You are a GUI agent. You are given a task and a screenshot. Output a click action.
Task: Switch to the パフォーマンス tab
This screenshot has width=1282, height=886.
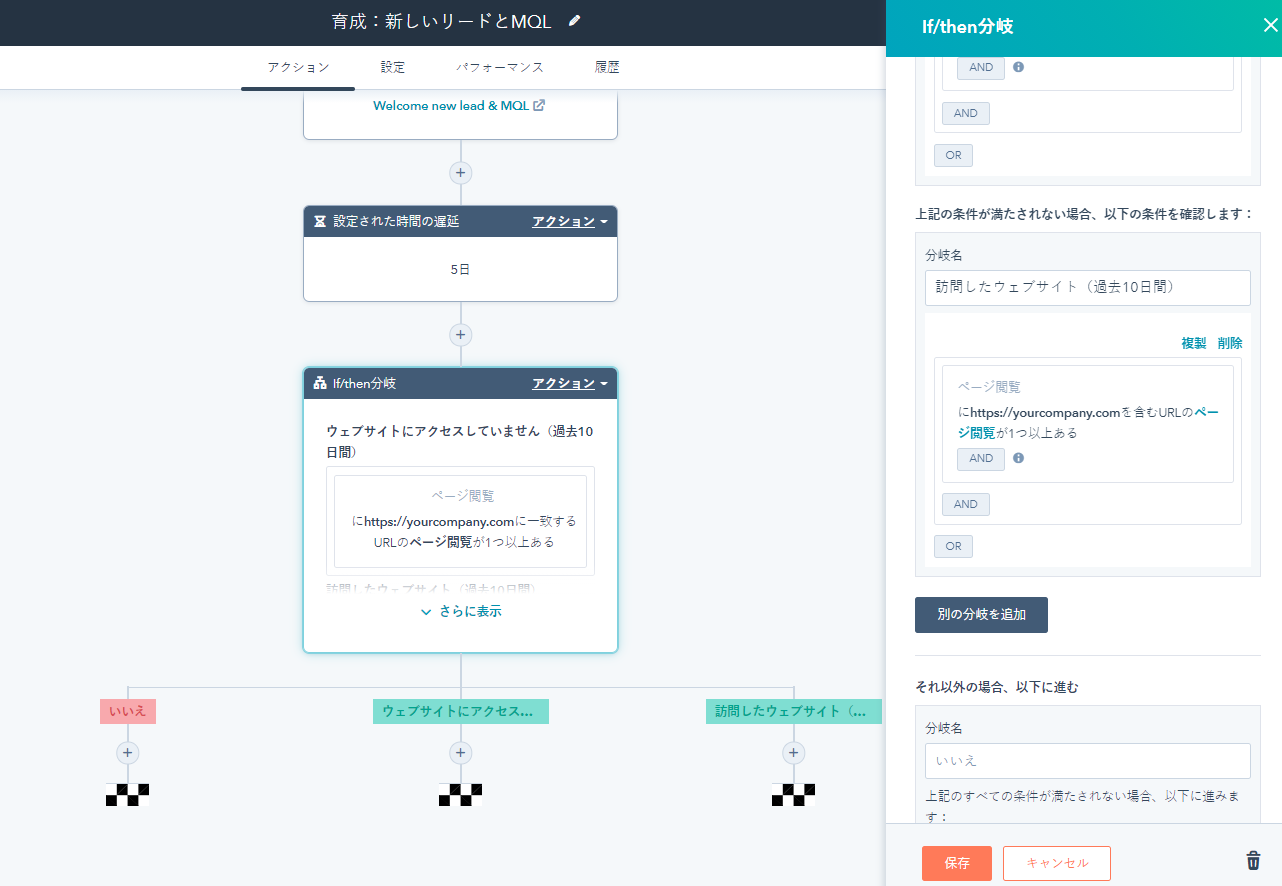pyautogui.click(x=501, y=67)
